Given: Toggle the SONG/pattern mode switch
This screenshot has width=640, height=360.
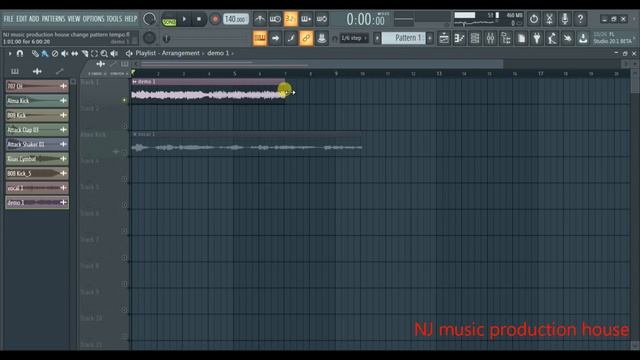Looking at the screenshot, I should tap(169, 20).
